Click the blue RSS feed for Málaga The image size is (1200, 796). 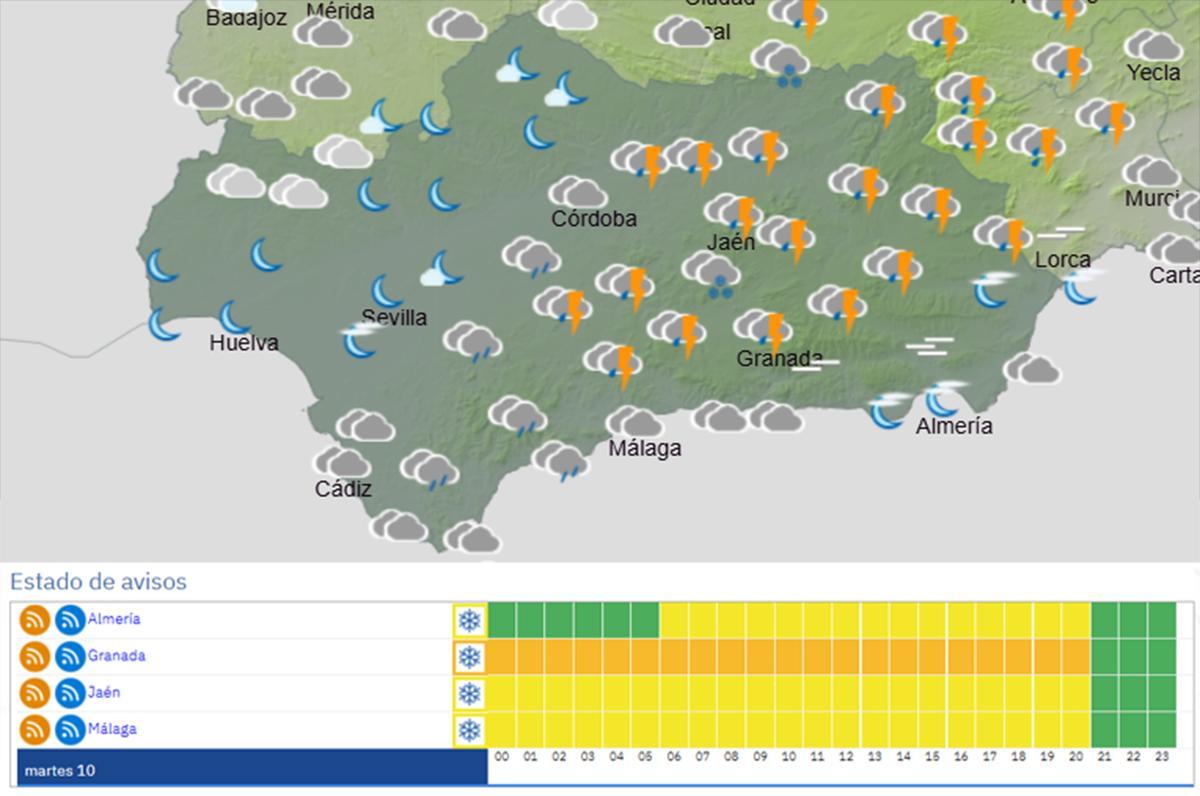68,729
